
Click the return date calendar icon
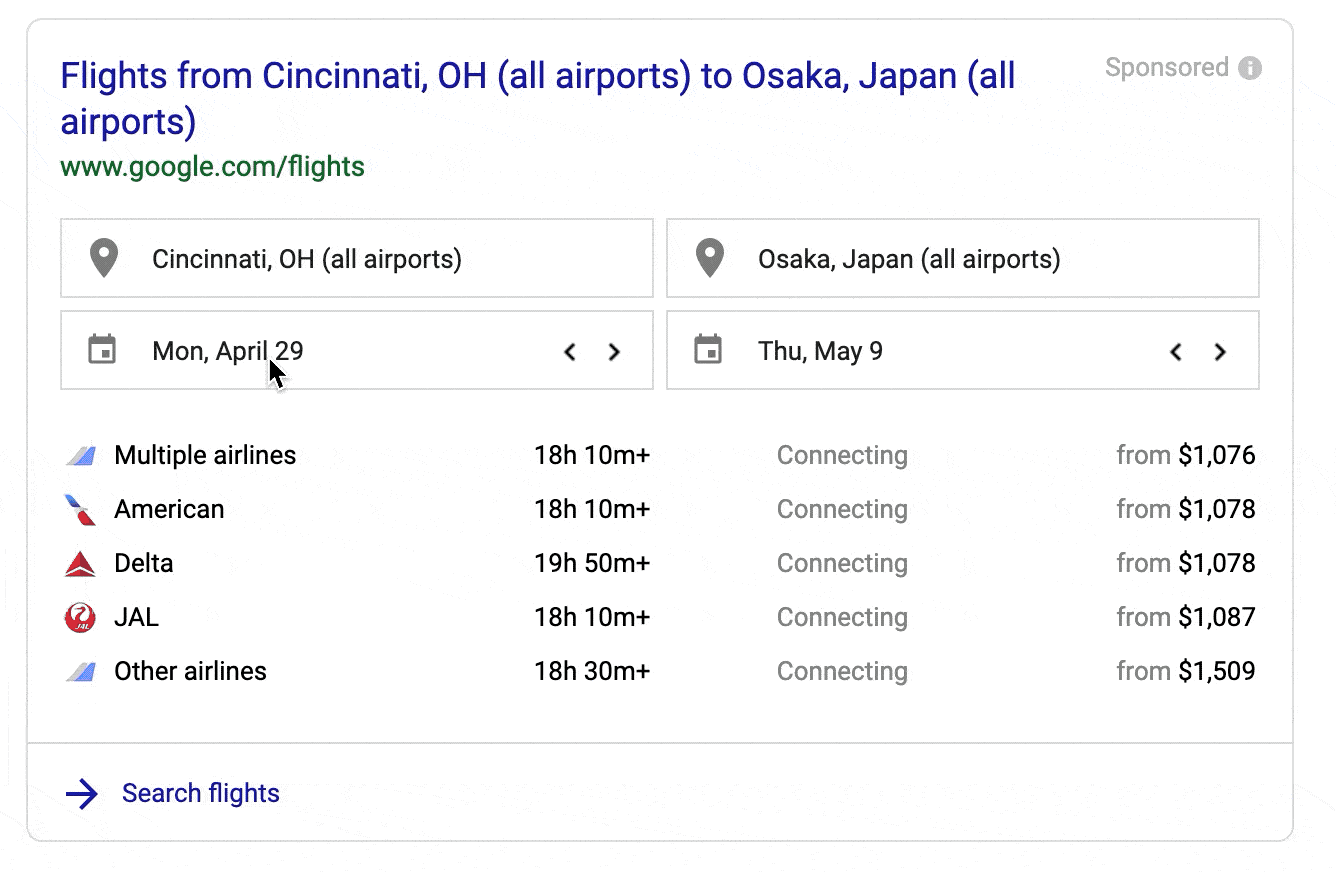pos(708,351)
